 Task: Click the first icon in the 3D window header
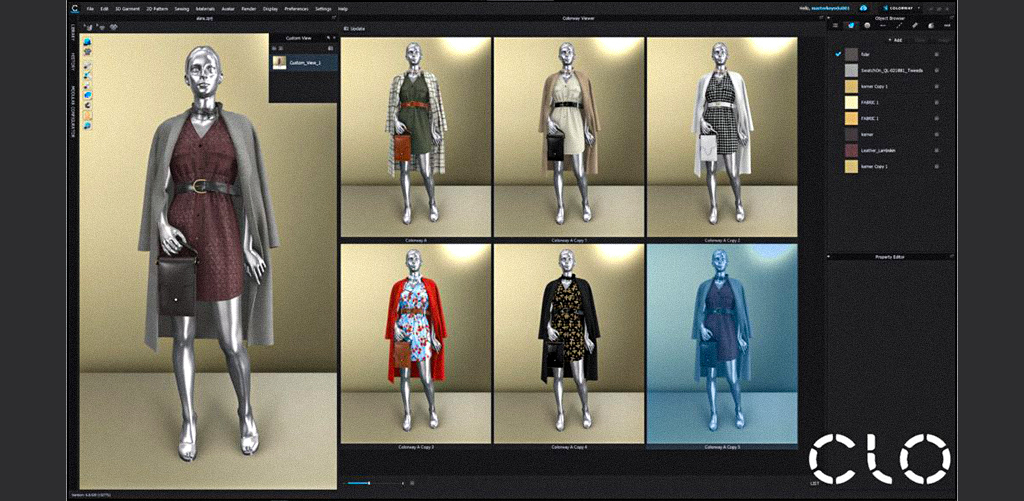(x=87, y=27)
